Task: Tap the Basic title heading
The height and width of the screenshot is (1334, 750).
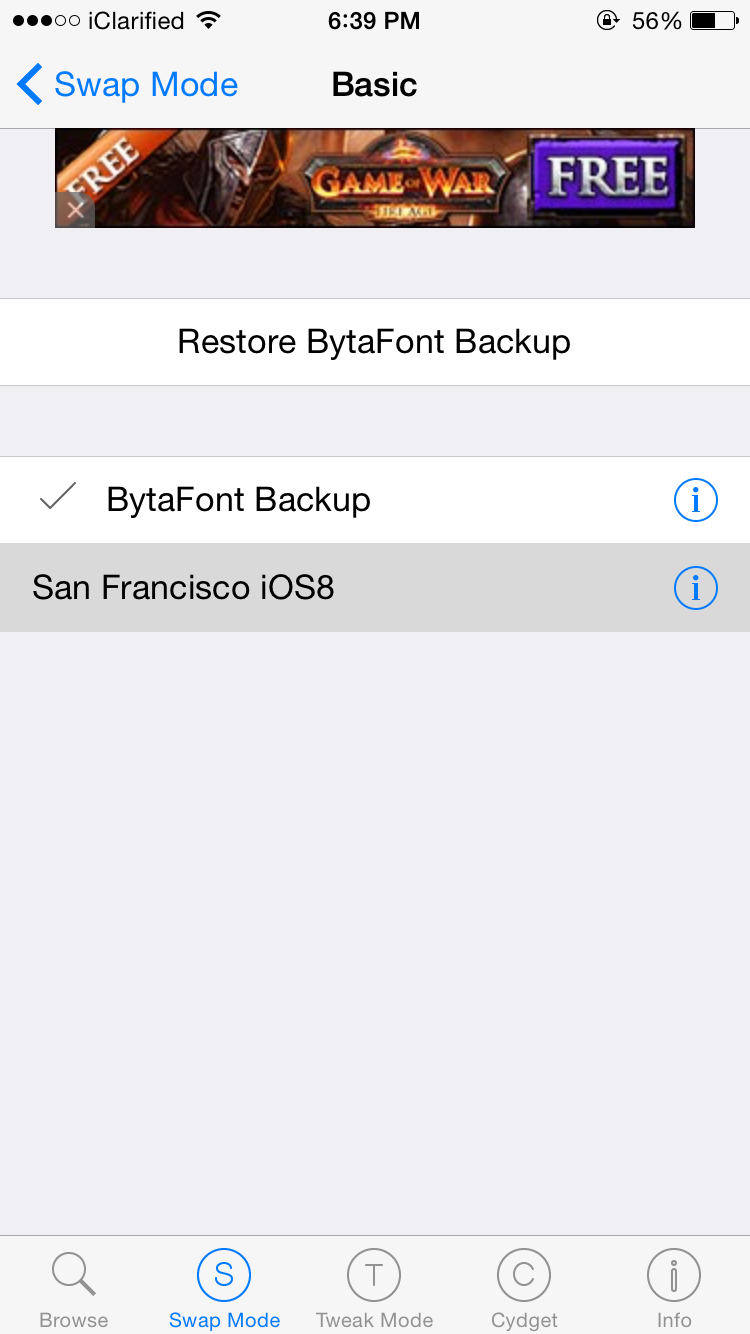Action: (x=374, y=85)
